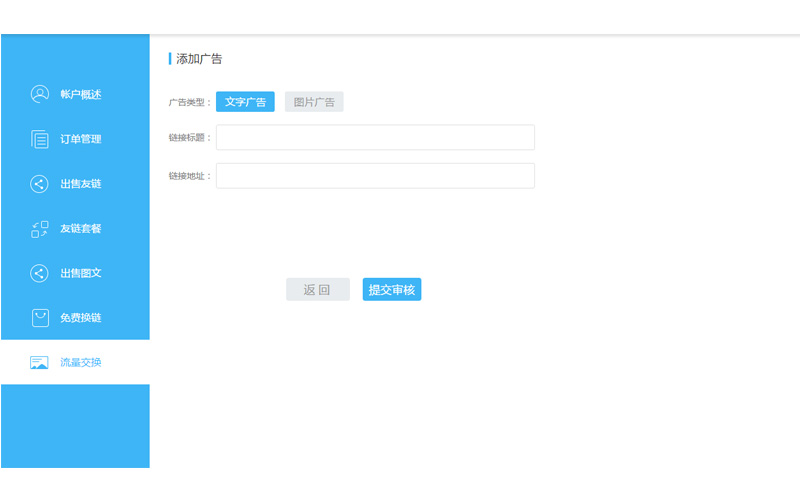Screen dimensions: 800x500
Task: Select the active 流量交换 menu label
Action: [x=81, y=362]
